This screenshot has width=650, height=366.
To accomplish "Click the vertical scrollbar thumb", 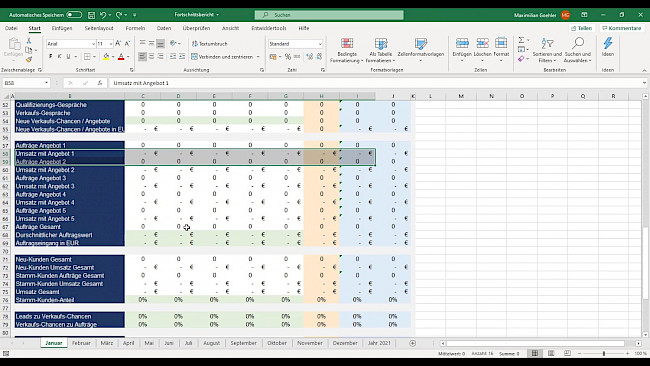I will [645, 263].
